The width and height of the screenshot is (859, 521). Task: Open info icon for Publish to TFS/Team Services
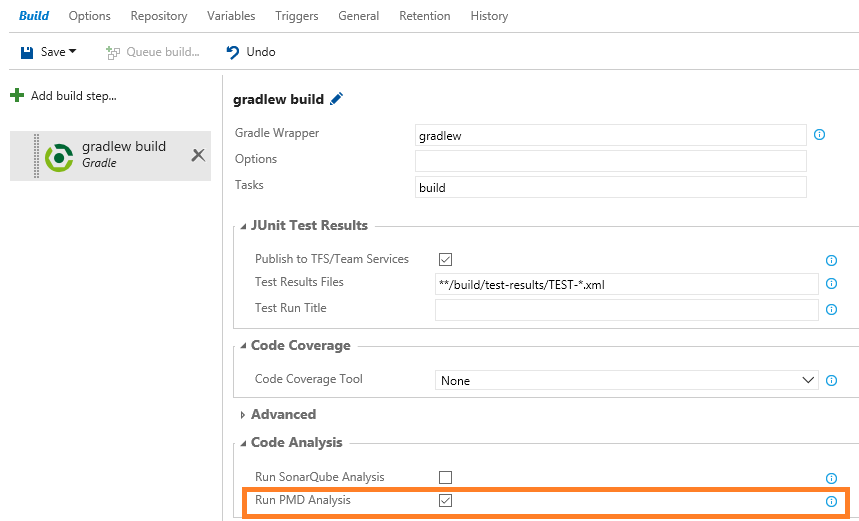pos(831,260)
